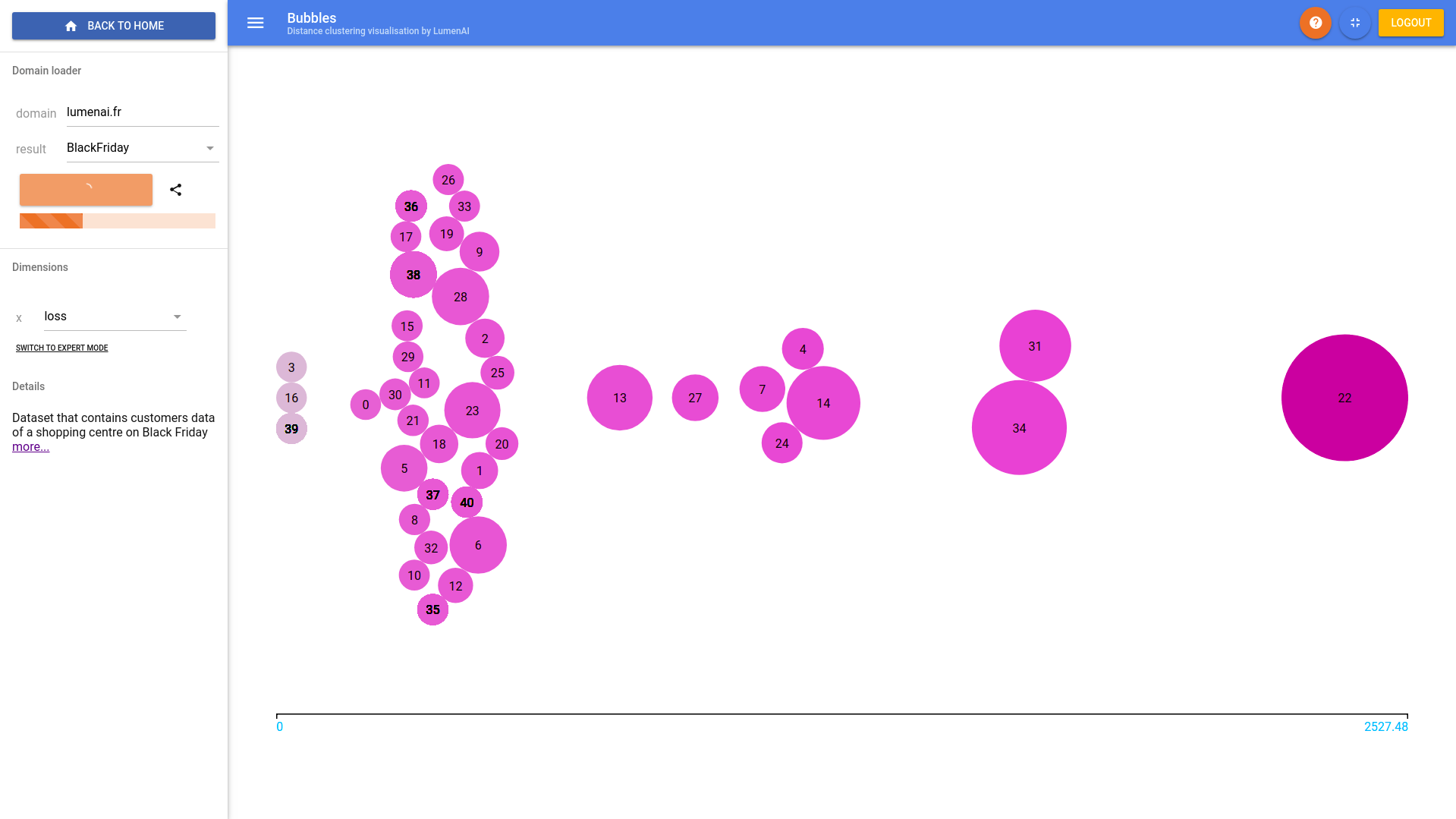Screen dimensions: 1456x819
Task: Click cluster bubble 34
Action: point(1019,427)
